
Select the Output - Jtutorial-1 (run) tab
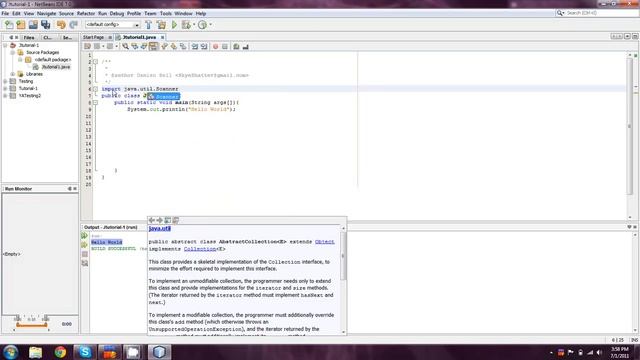[x=110, y=227]
